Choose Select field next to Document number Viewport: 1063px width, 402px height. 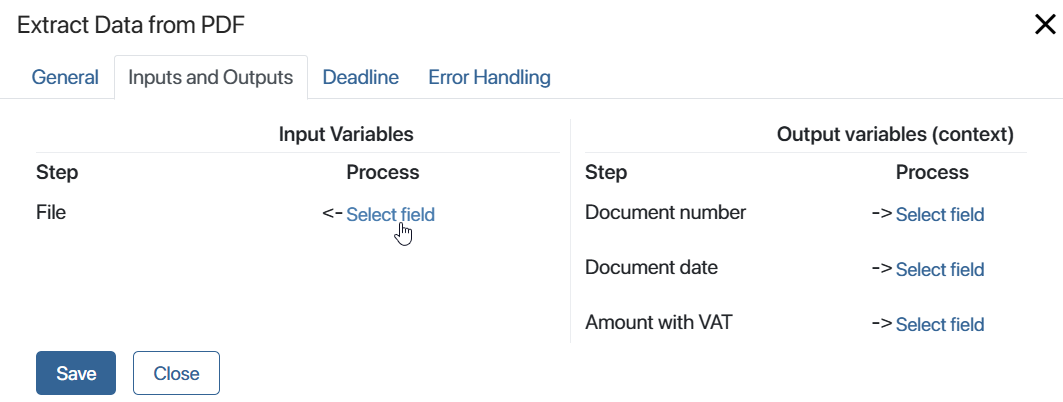(940, 215)
